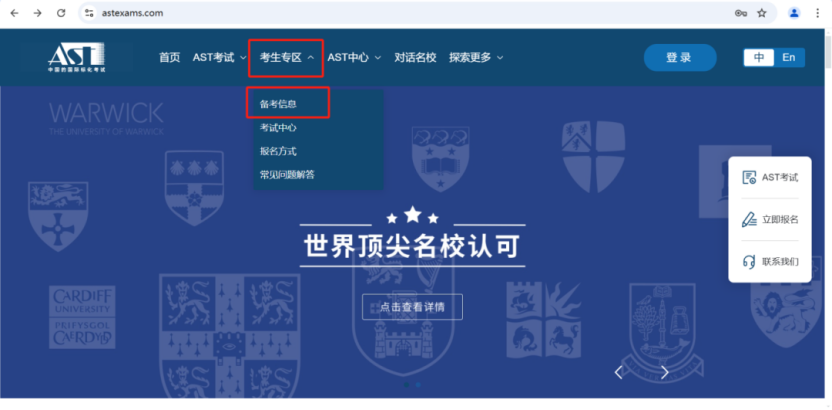This screenshot has width=832, height=410.
Task: Click the AST logo in header
Action: (x=77, y=58)
